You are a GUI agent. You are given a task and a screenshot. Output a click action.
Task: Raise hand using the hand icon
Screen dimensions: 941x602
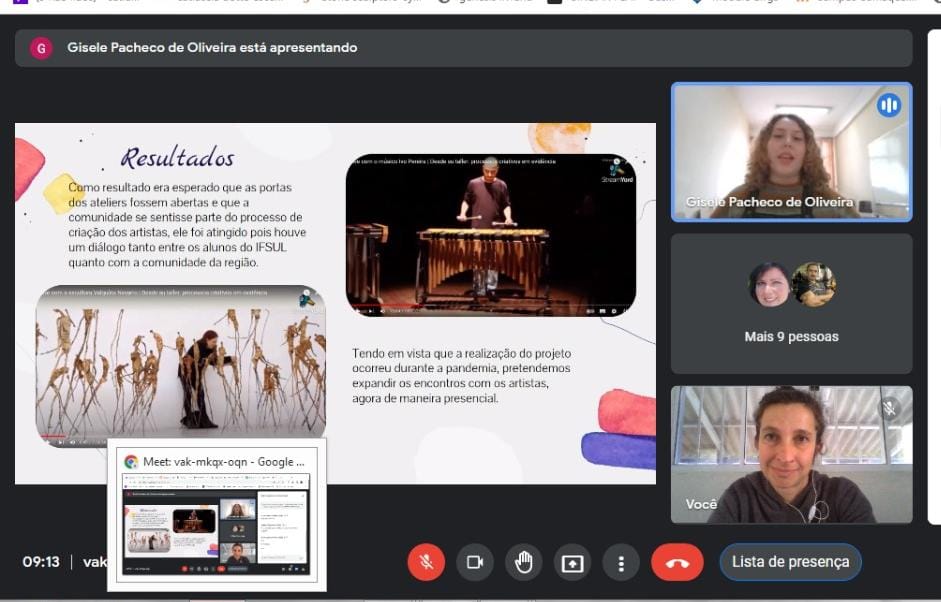(523, 562)
